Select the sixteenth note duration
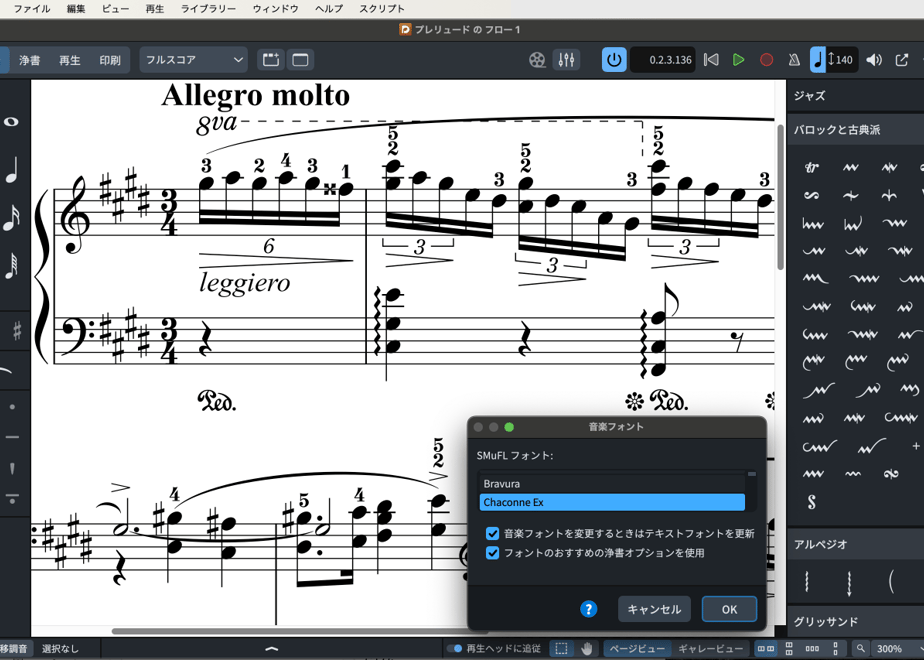The image size is (924, 660). 12,217
